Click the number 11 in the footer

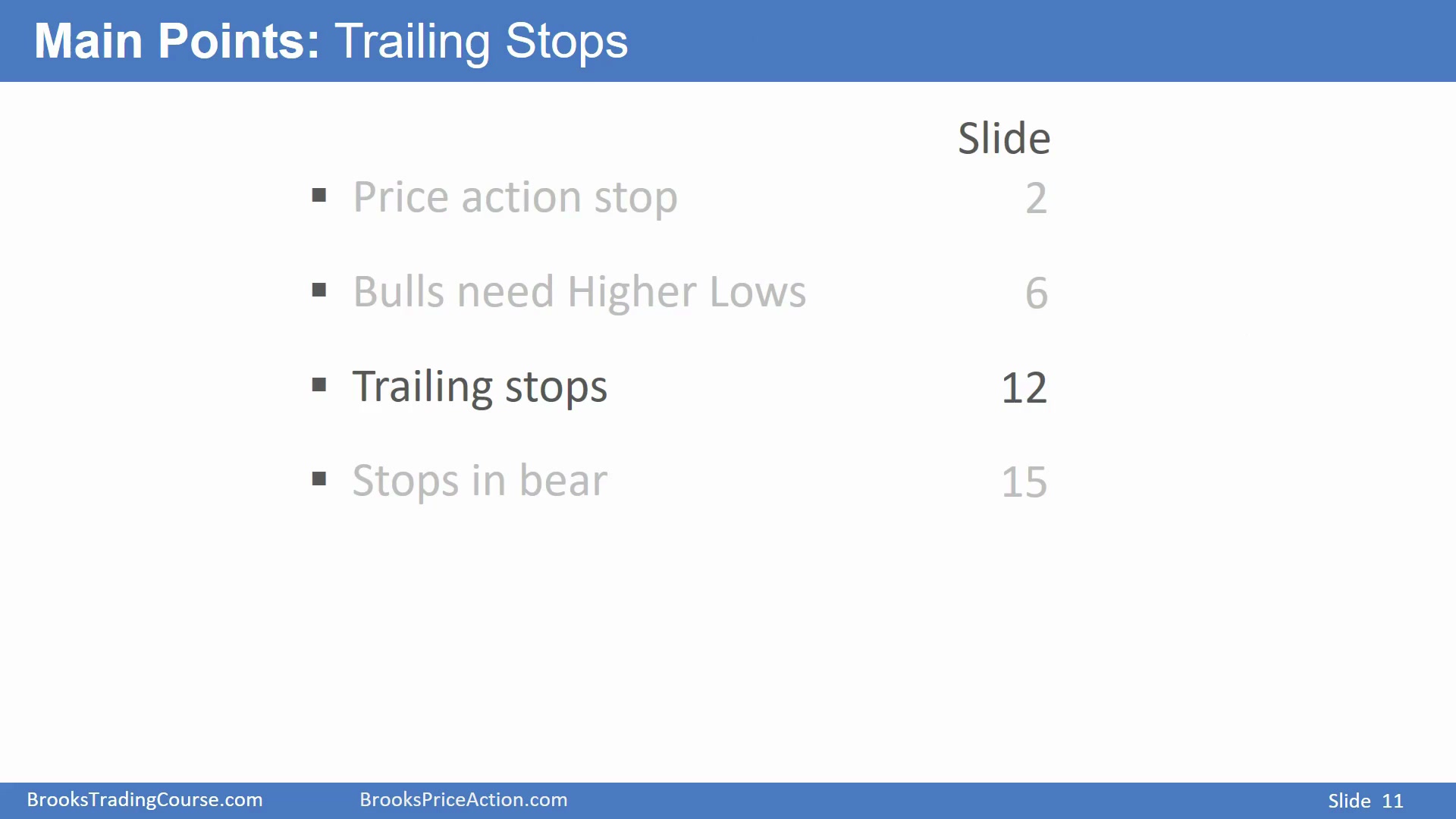coord(1393,802)
